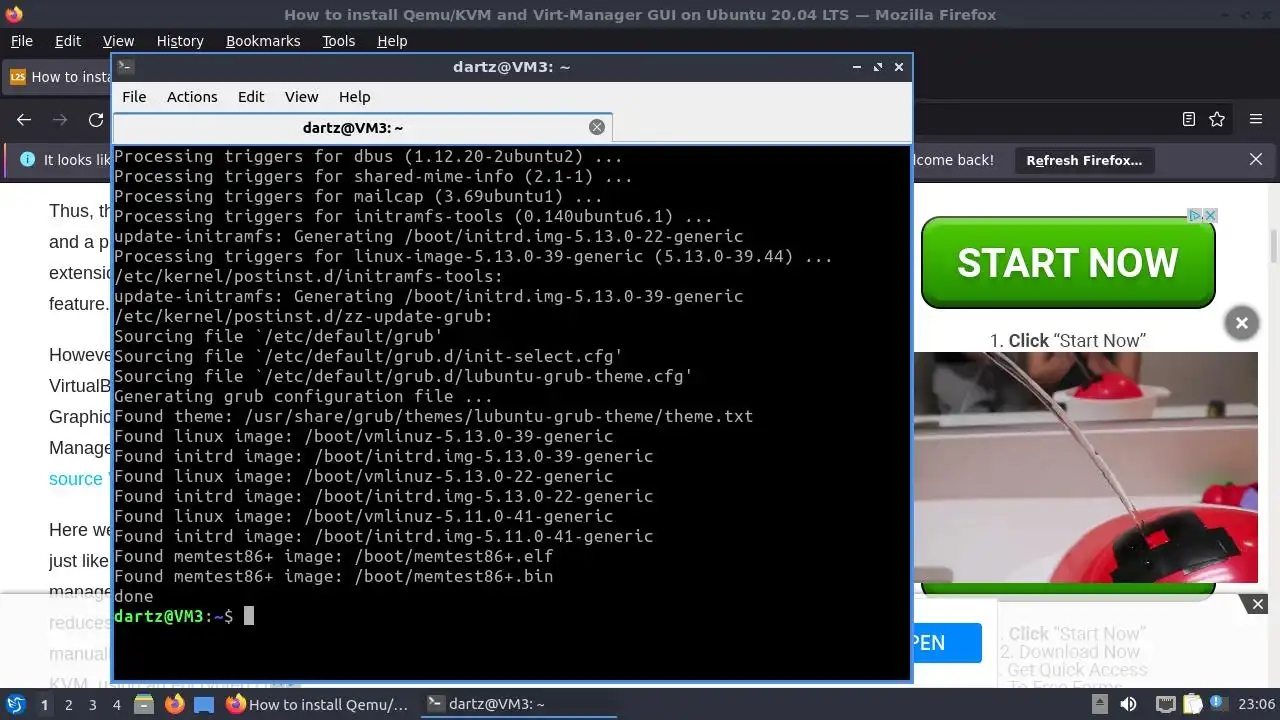Click 'Found memtest86+ image: /boot/memtest86+.bin' line
The image size is (1280, 720).
coord(333,576)
